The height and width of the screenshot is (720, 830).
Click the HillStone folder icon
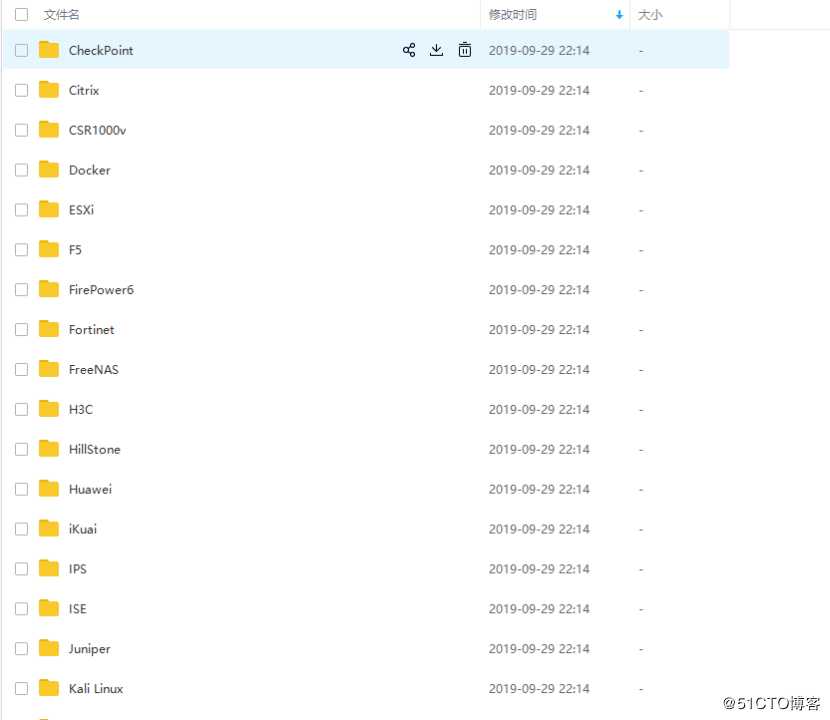[49, 448]
